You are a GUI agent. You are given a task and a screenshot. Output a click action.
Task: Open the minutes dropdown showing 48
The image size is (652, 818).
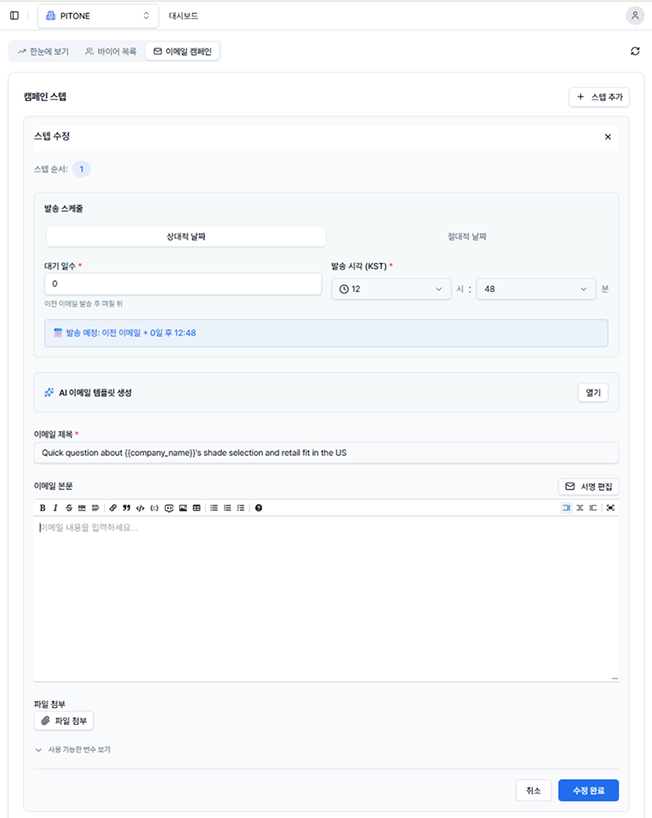pos(536,288)
